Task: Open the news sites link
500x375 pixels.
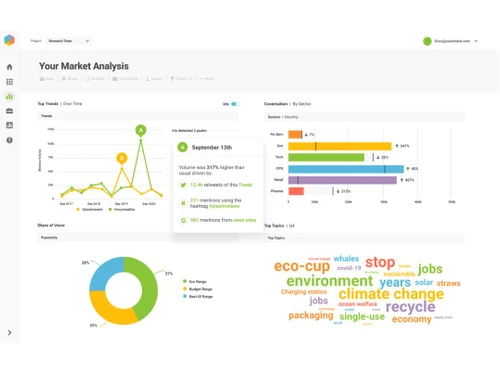Action: [x=244, y=220]
